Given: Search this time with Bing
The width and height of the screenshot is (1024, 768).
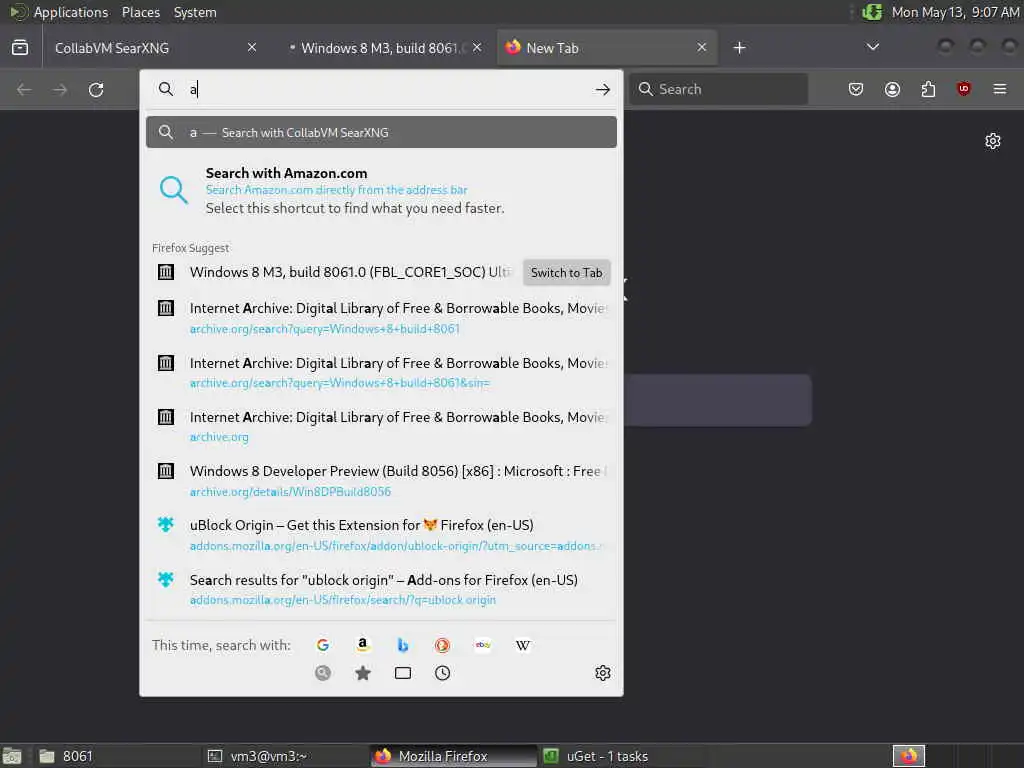Looking at the screenshot, I should [403, 645].
